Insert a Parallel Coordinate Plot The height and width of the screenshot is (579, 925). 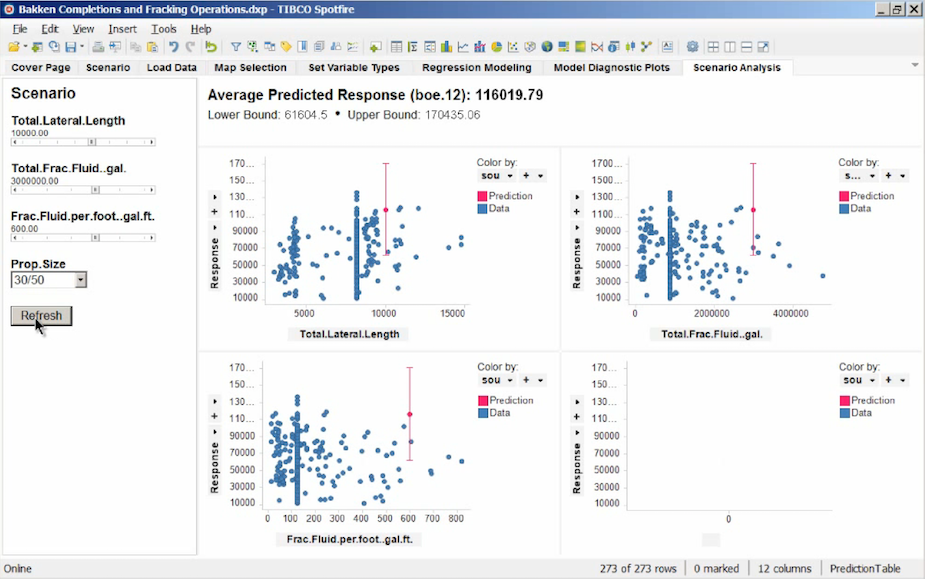597,47
